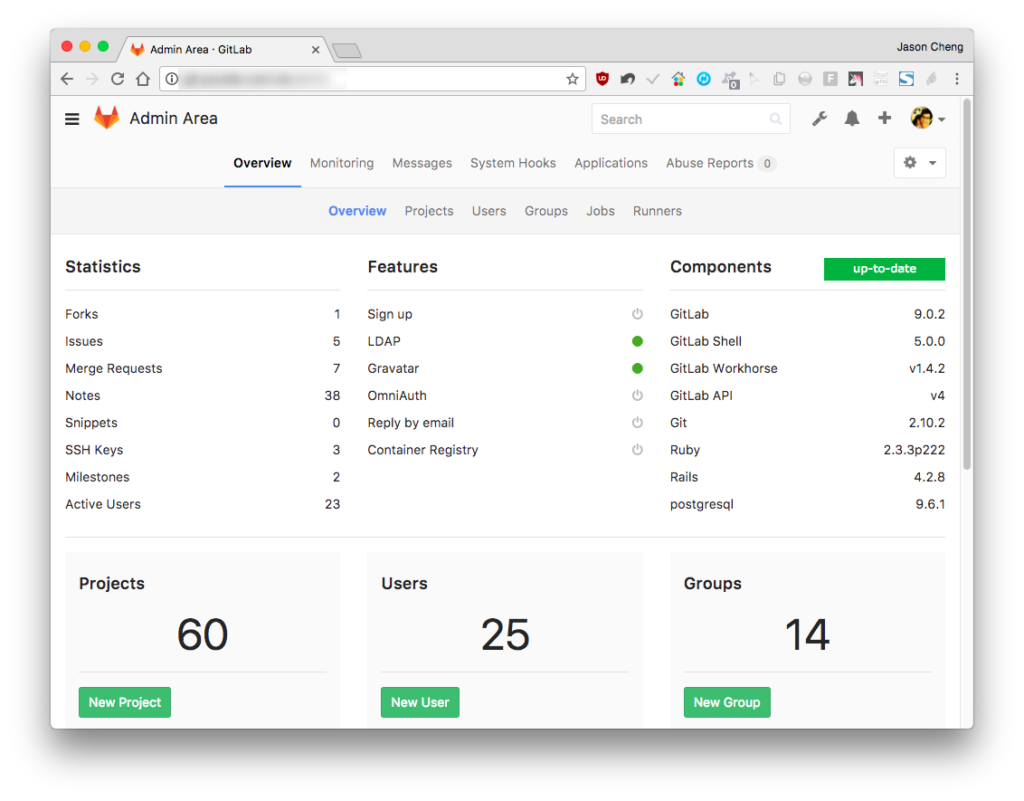Focus the Search input field
Screen dimensions: 1024x801
(691, 119)
